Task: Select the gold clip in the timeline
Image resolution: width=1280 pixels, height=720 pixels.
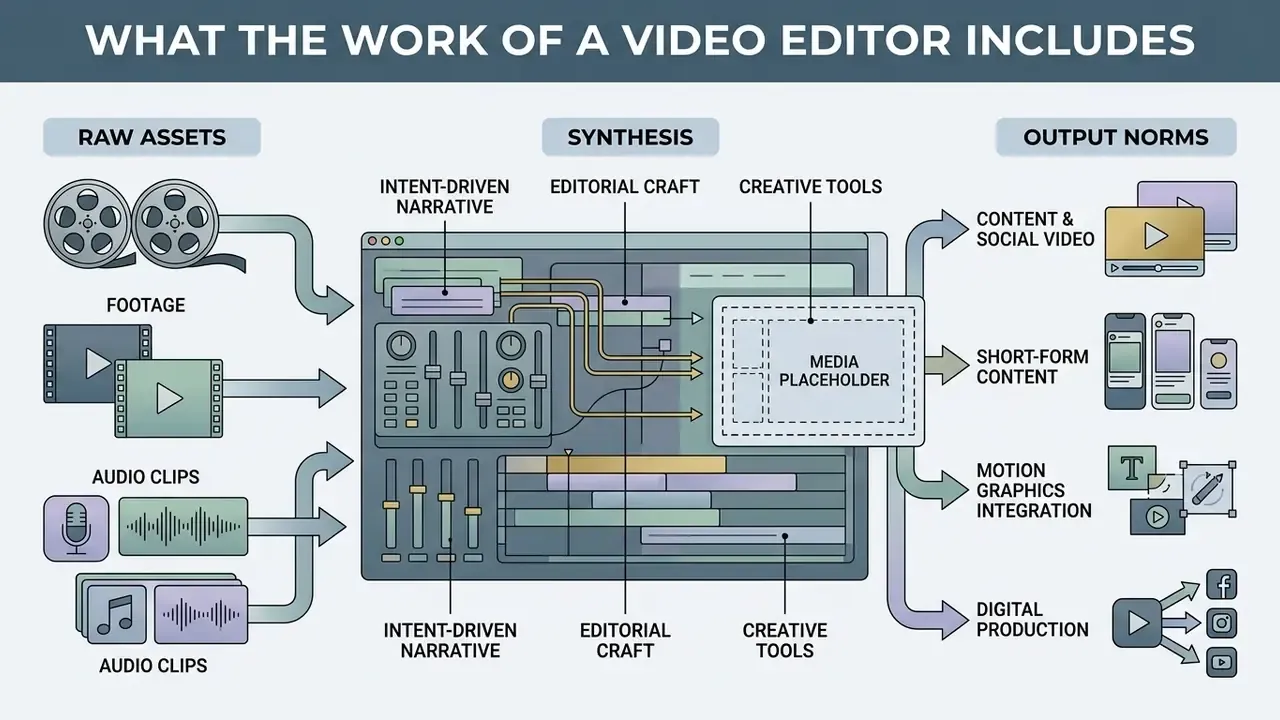Action: click(636, 465)
